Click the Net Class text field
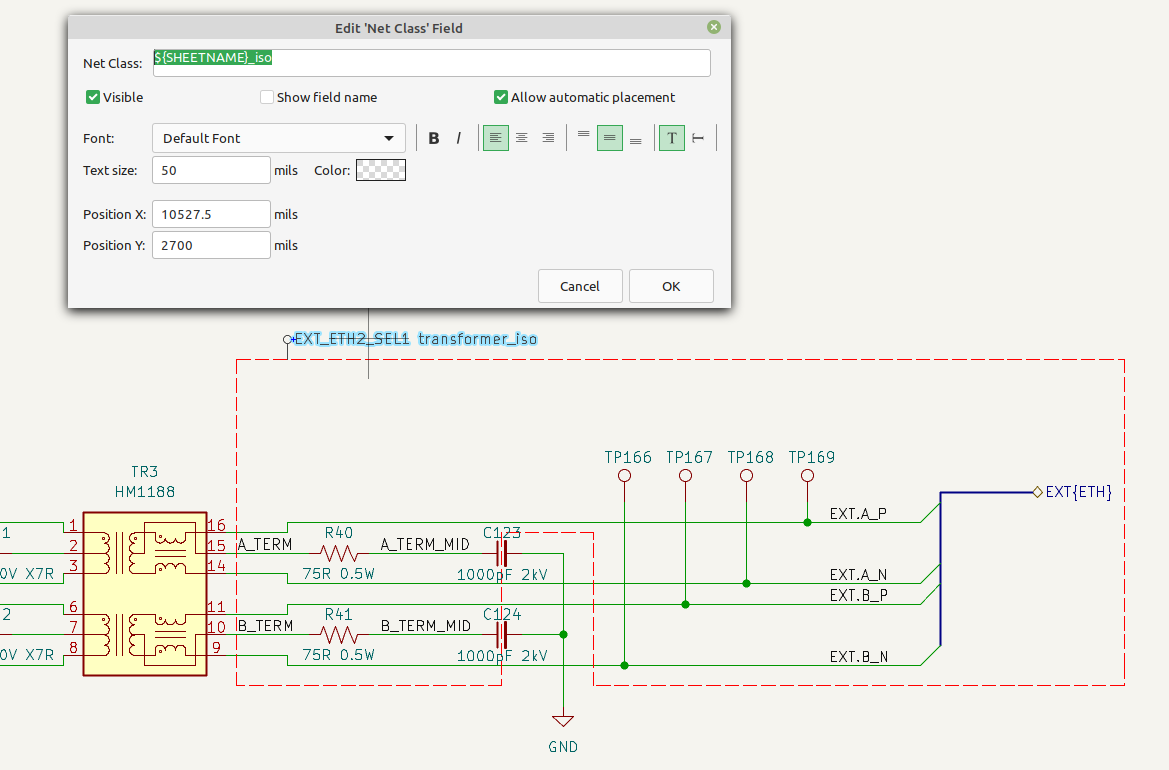Viewport: 1169px width, 770px height. tap(431, 63)
